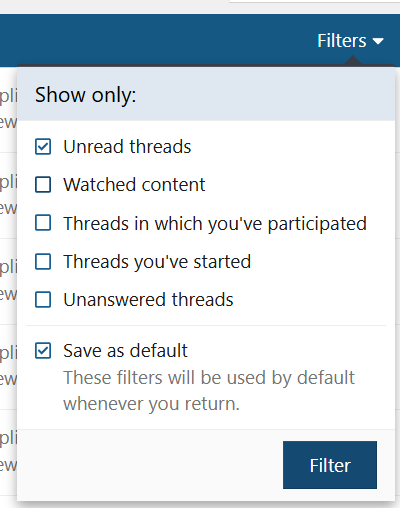Apply filters with the Filter button
Viewport: 400px width, 508px height.
click(330, 465)
